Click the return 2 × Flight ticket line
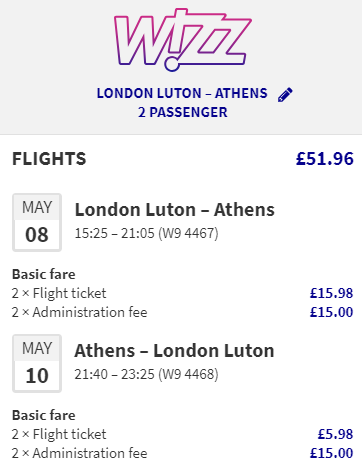Viewport: 362px width, 467px height. coord(59,434)
